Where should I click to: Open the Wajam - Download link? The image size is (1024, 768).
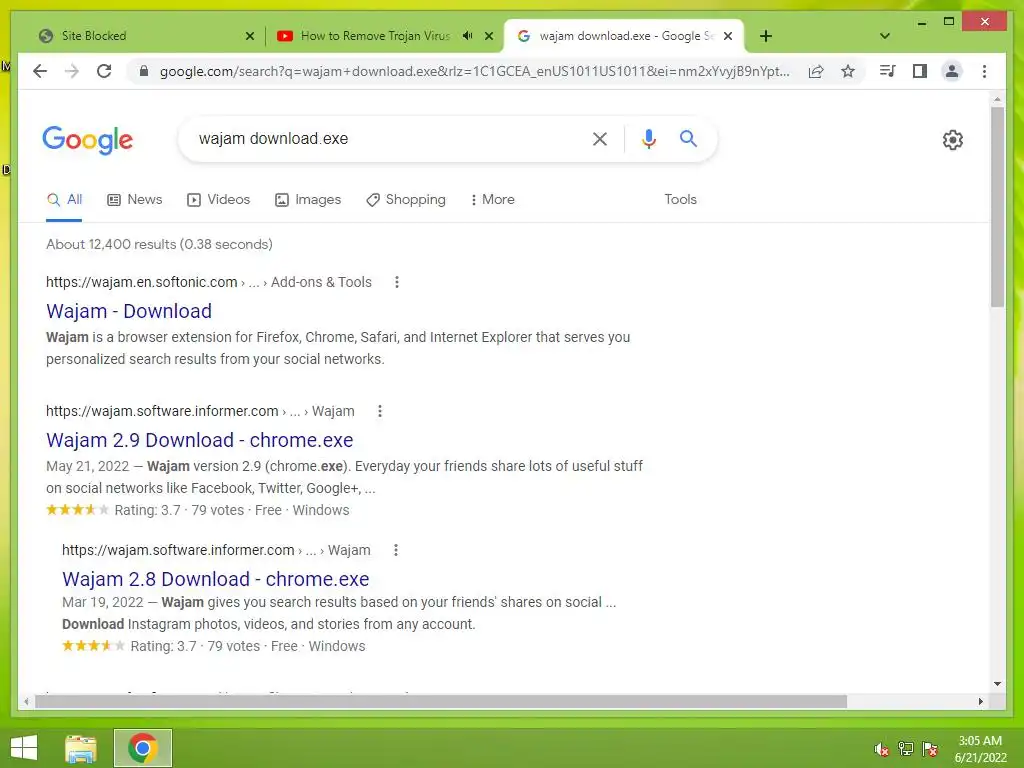[129, 311]
